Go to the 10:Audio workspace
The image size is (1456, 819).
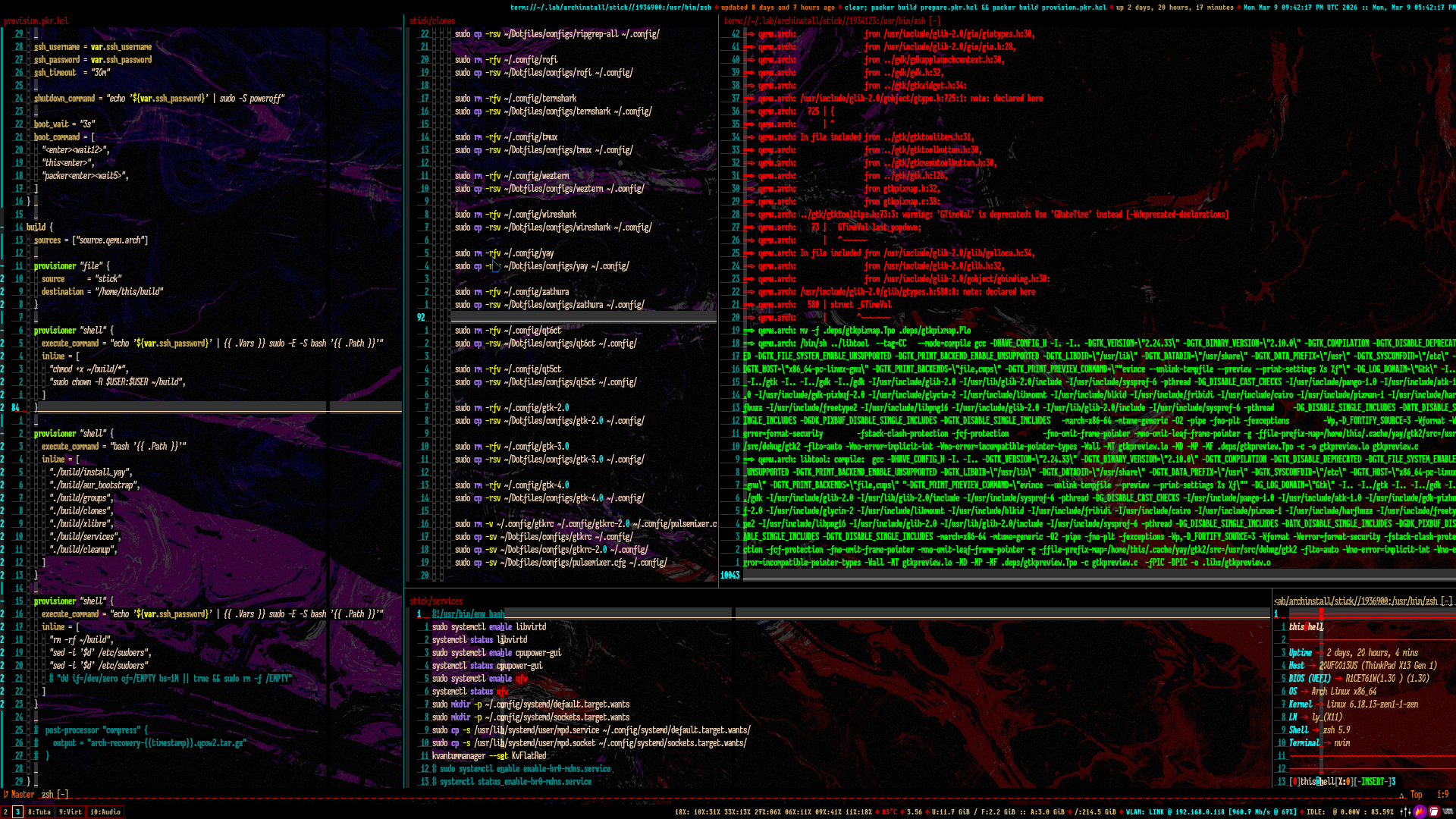pos(105,811)
